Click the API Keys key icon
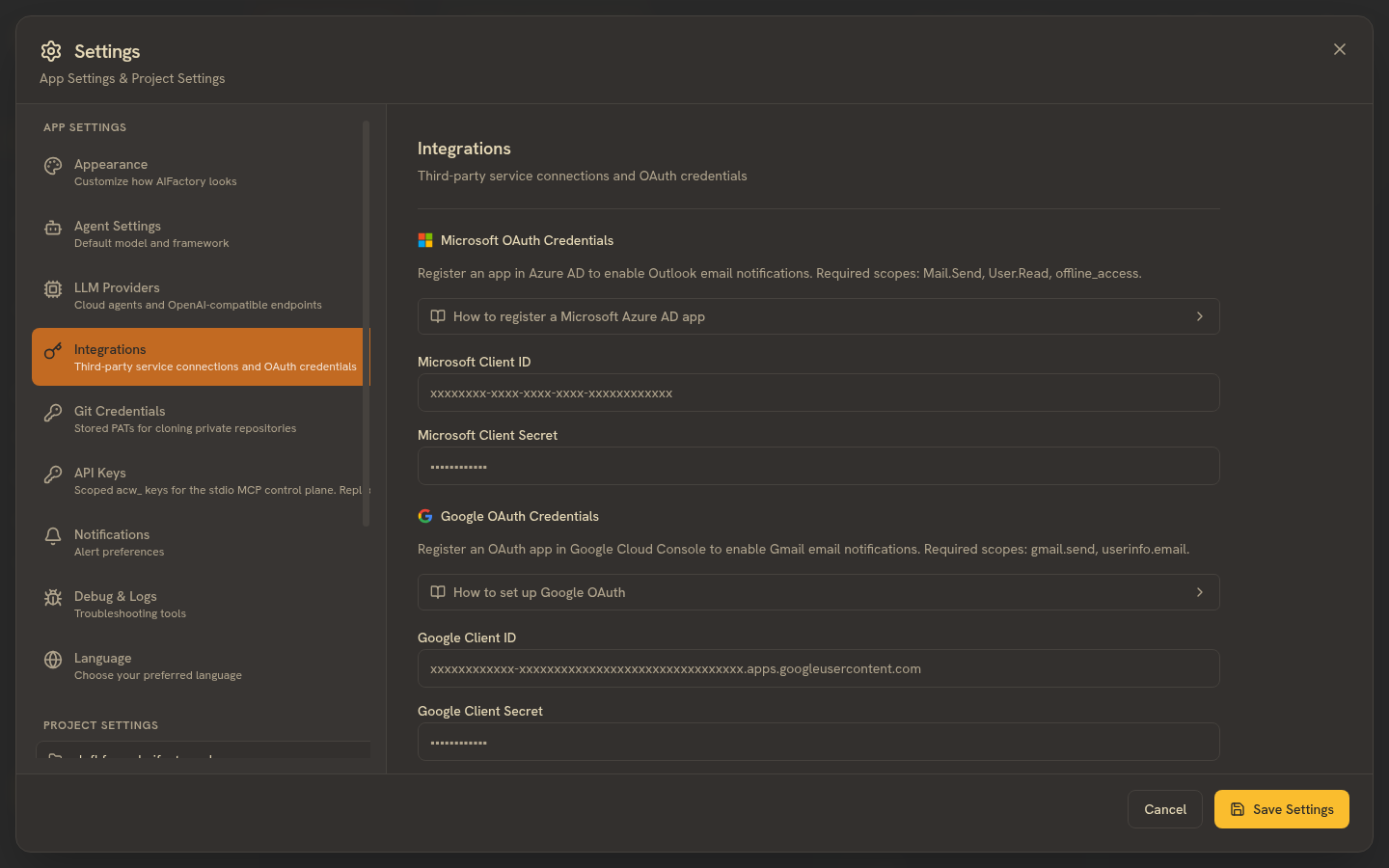This screenshot has height=868, width=1389. click(x=53, y=475)
